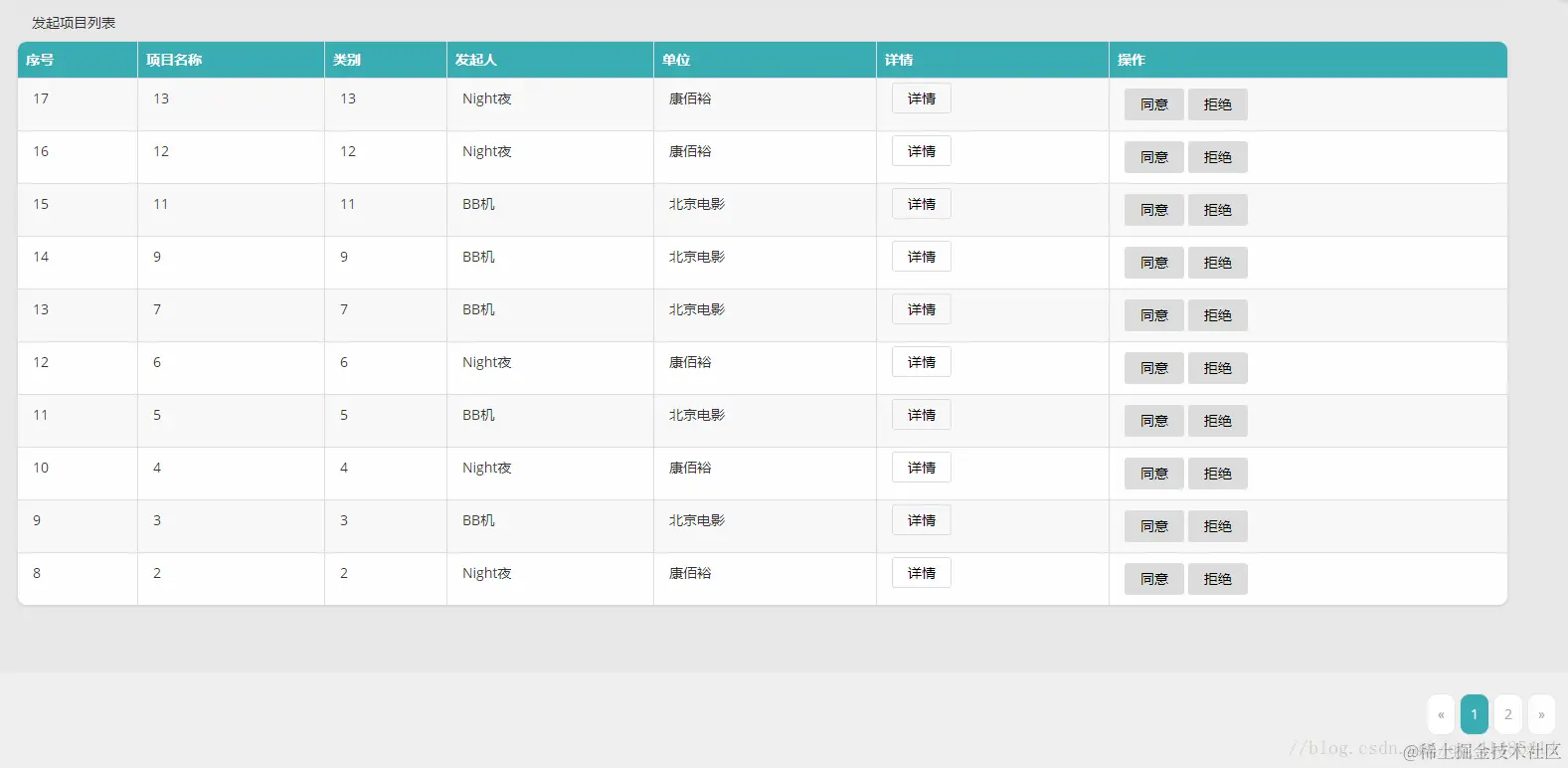Go to pagination page 2
The image size is (1568, 768).
[1508, 714]
